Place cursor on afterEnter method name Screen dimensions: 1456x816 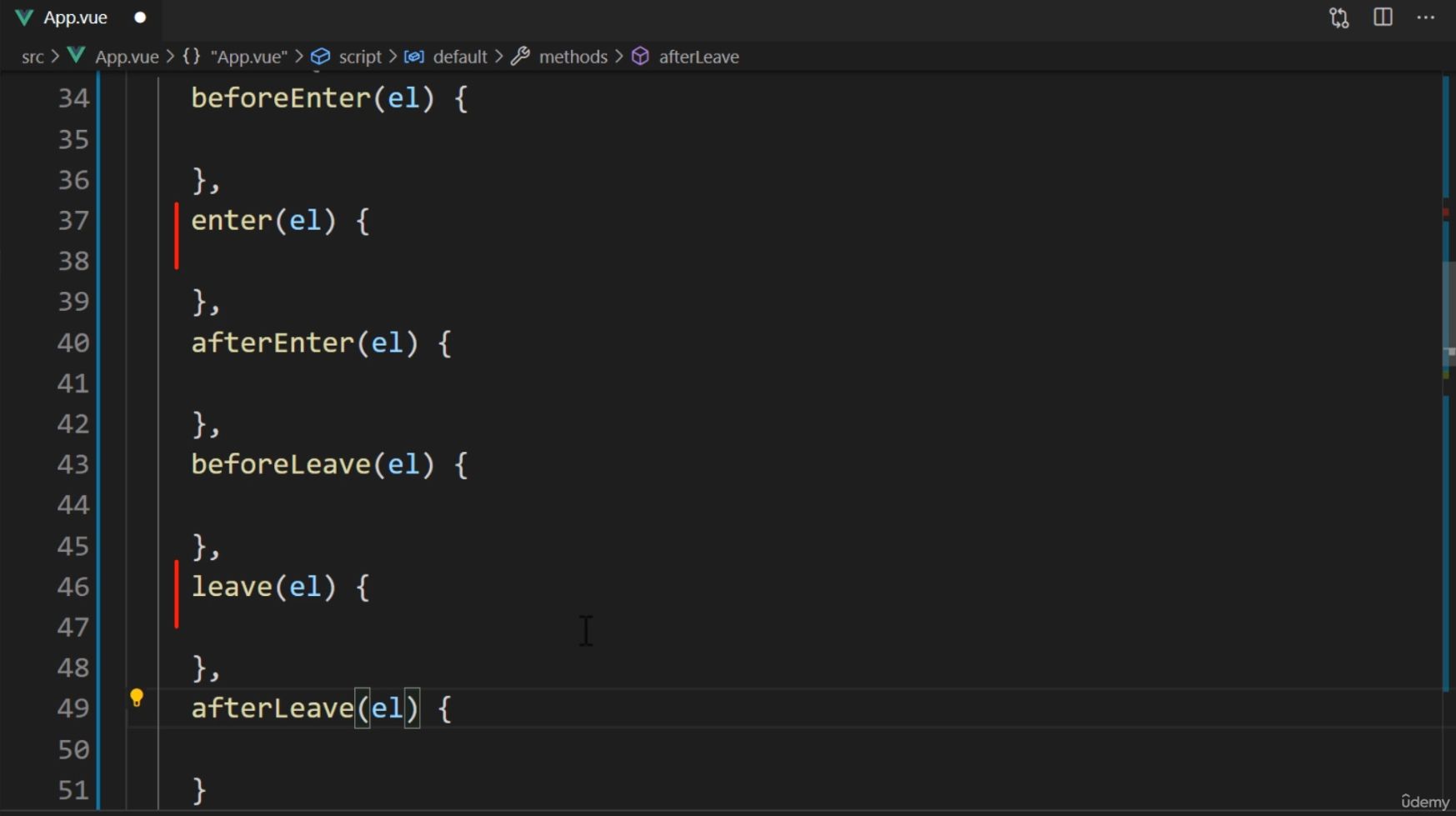click(273, 343)
